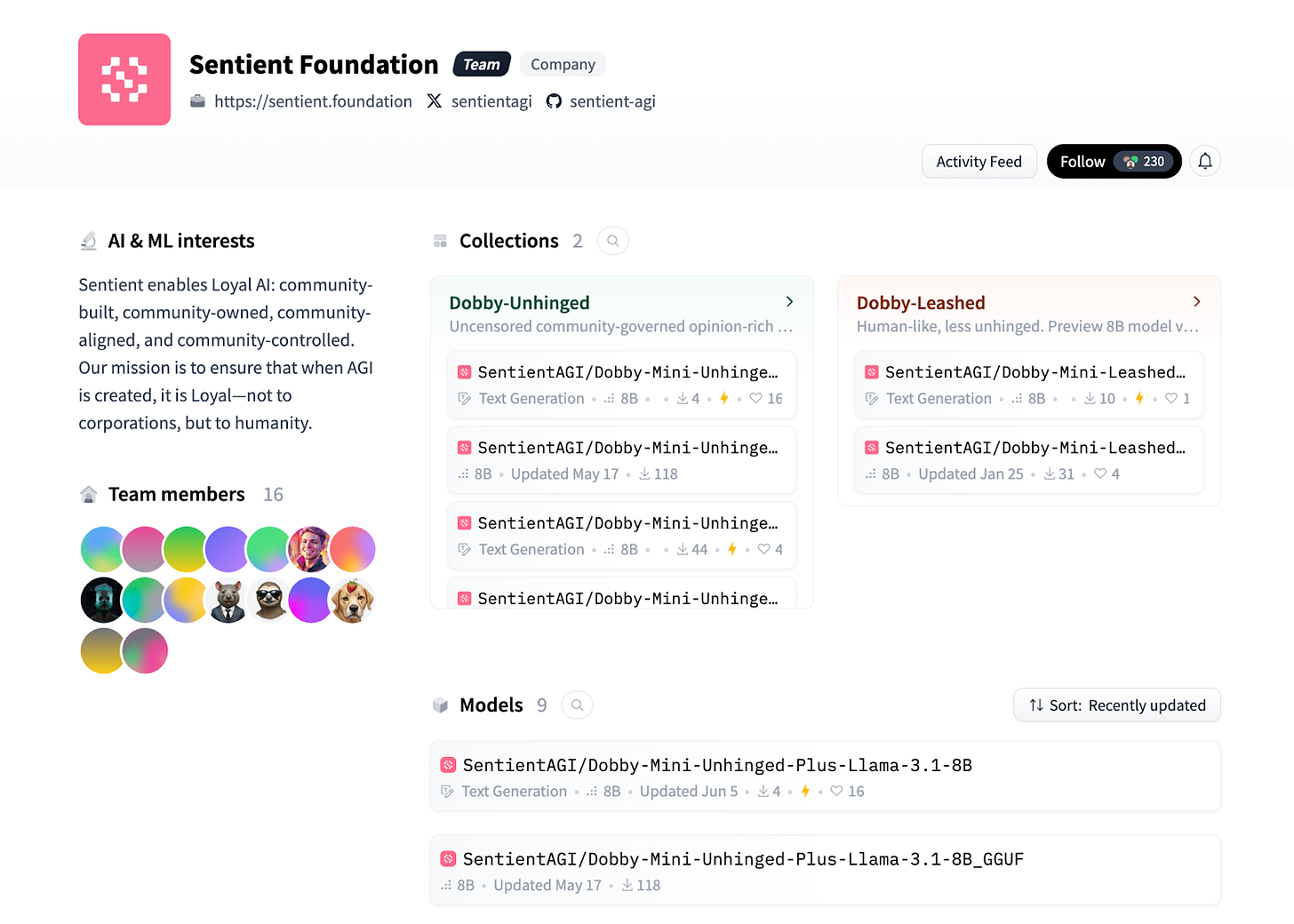Click the rat in suit avatar
Viewport: 1294px width, 924px height.
tap(228, 600)
